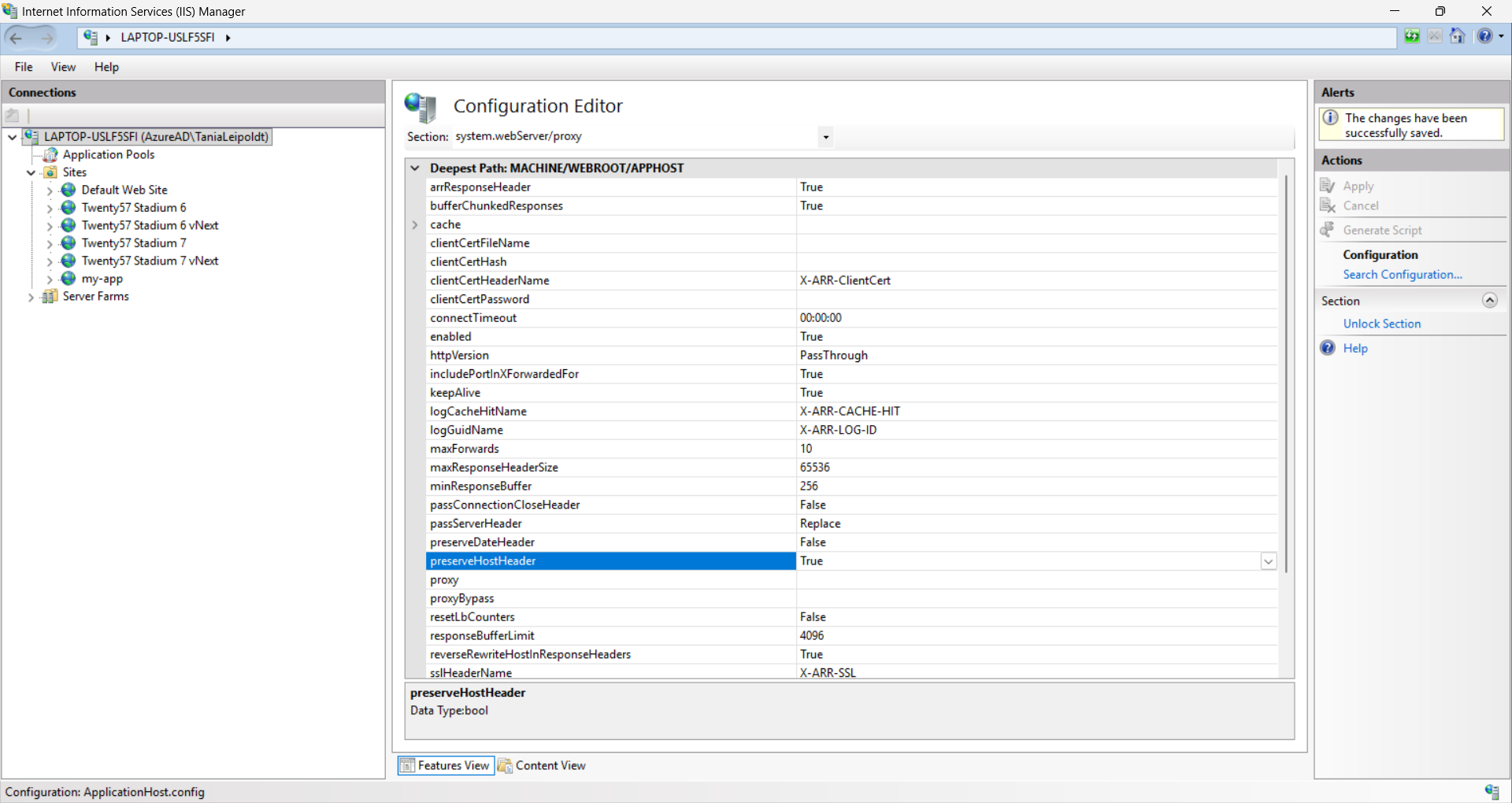Click the Apply action icon

pos(1328,186)
